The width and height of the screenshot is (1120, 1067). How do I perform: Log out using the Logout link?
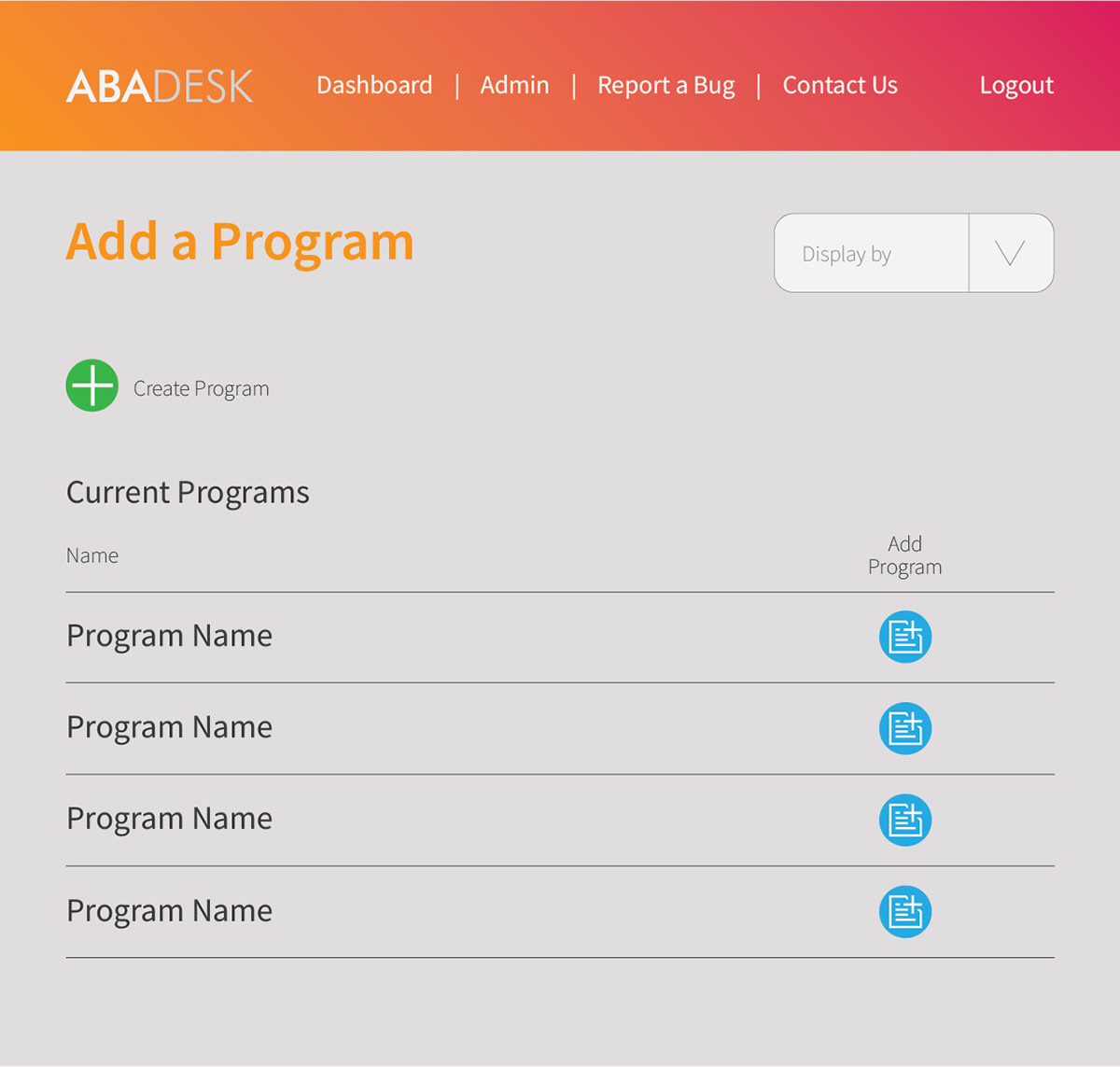(x=1016, y=85)
